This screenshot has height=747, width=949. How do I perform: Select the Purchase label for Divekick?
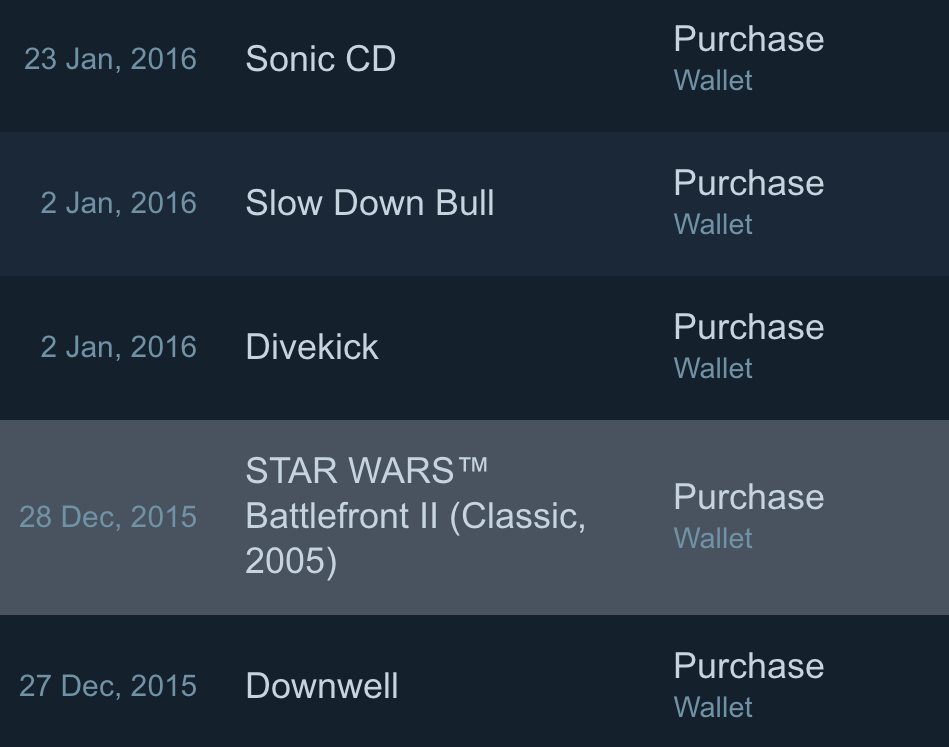coord(748,327)
